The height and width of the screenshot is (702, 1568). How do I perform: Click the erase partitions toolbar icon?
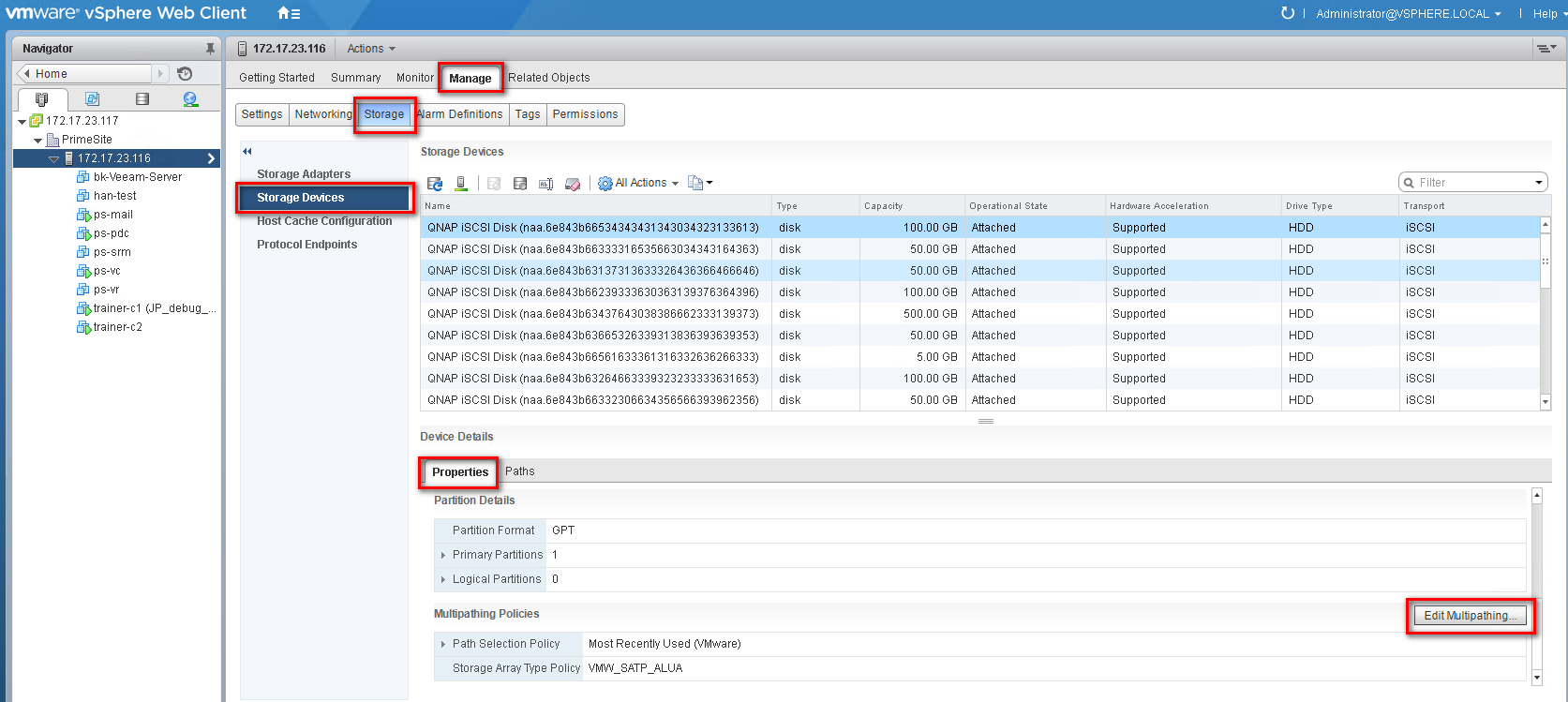click(x=573, y=184)
